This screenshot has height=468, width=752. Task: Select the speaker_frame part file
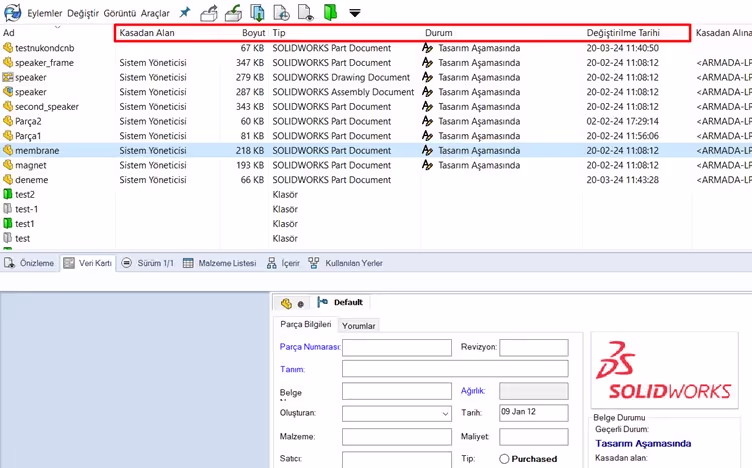click(x=44, y=63)
